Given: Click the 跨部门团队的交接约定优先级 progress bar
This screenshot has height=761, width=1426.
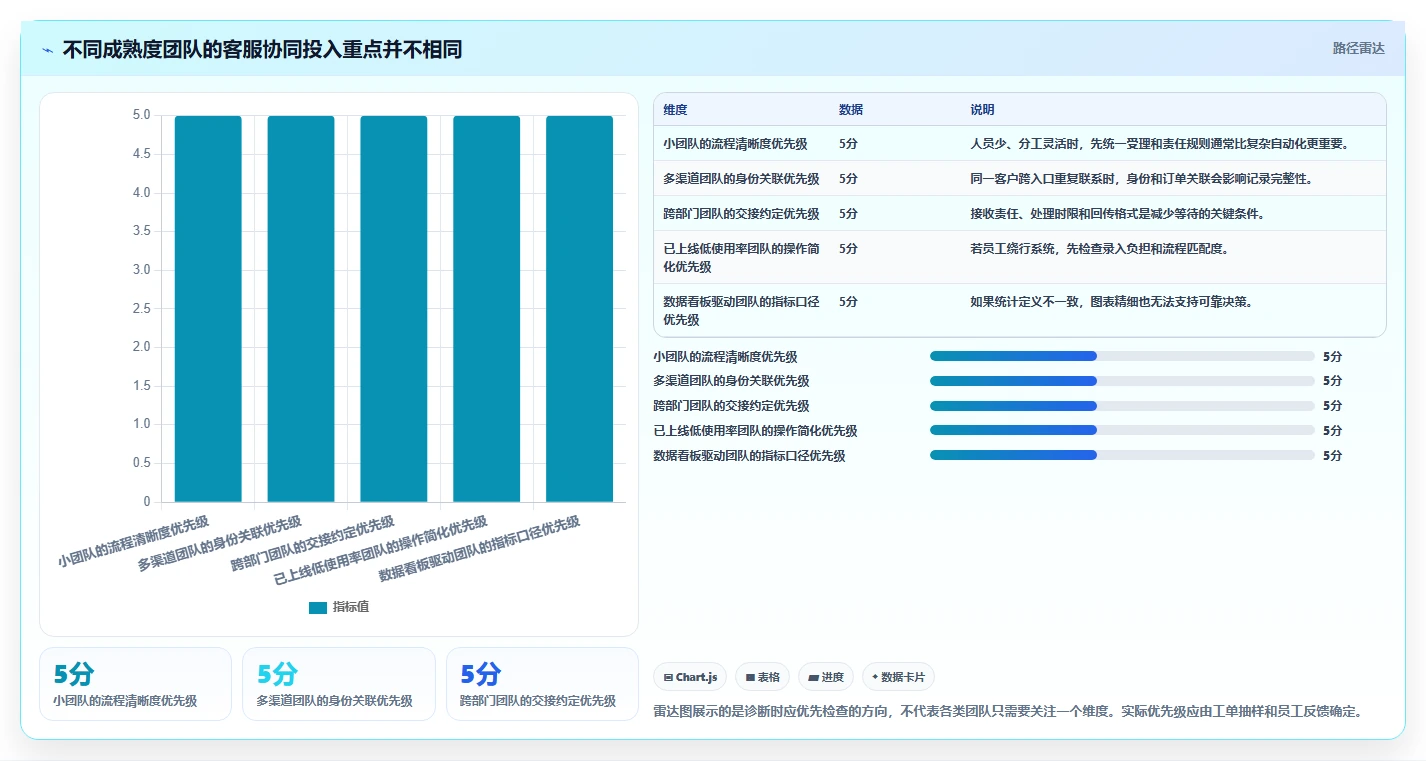Looking at the screenshot, I should [1122, 406].
